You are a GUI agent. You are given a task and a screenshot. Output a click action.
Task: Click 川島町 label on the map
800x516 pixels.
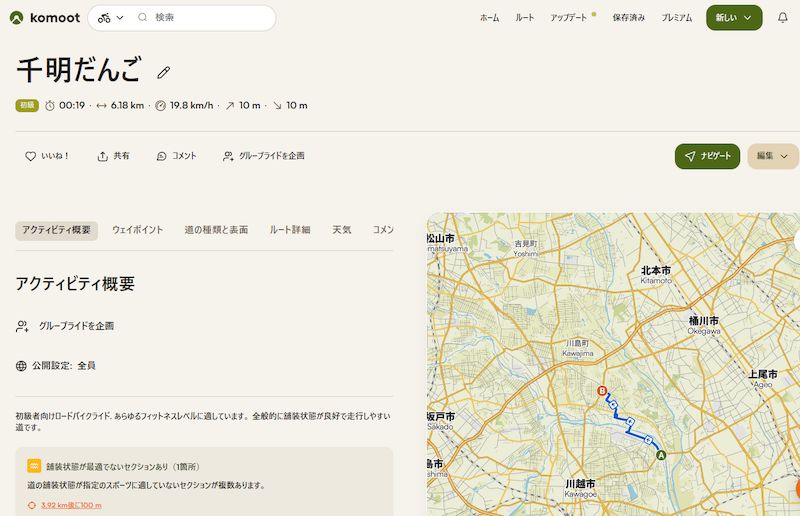pos(578,343)
